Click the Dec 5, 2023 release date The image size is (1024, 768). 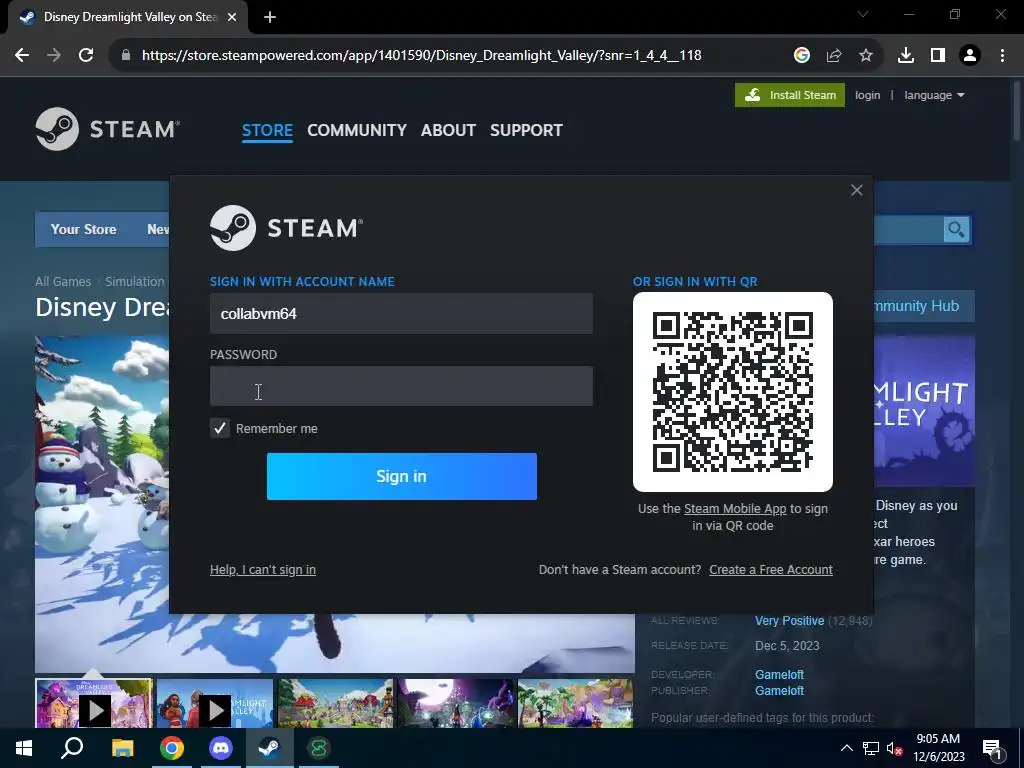coord(787,646)
